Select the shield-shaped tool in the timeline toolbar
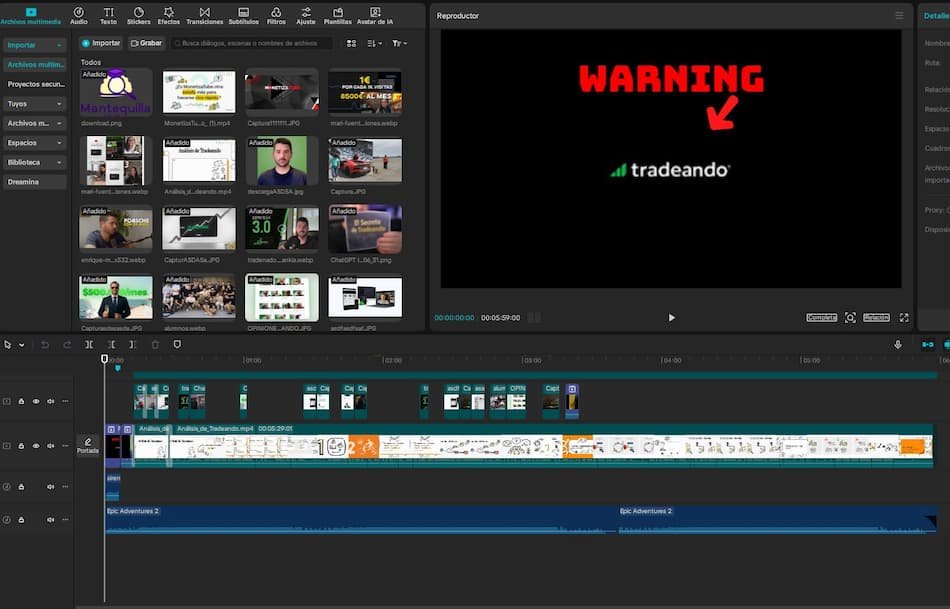 [x=177, y=344]
